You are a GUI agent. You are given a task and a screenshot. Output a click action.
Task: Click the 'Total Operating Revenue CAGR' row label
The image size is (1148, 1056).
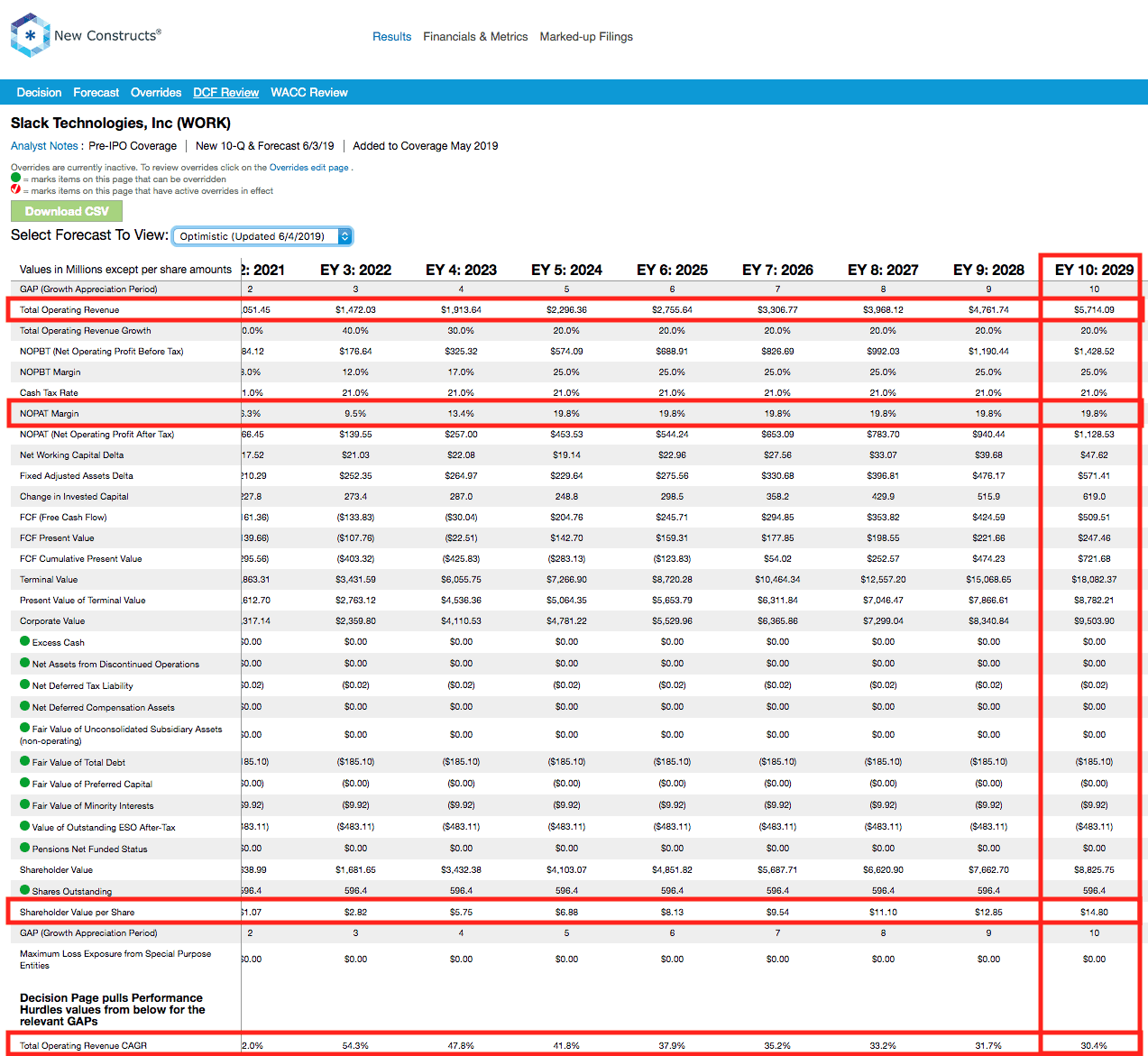pyautogui.click(x=83, y=1046)
